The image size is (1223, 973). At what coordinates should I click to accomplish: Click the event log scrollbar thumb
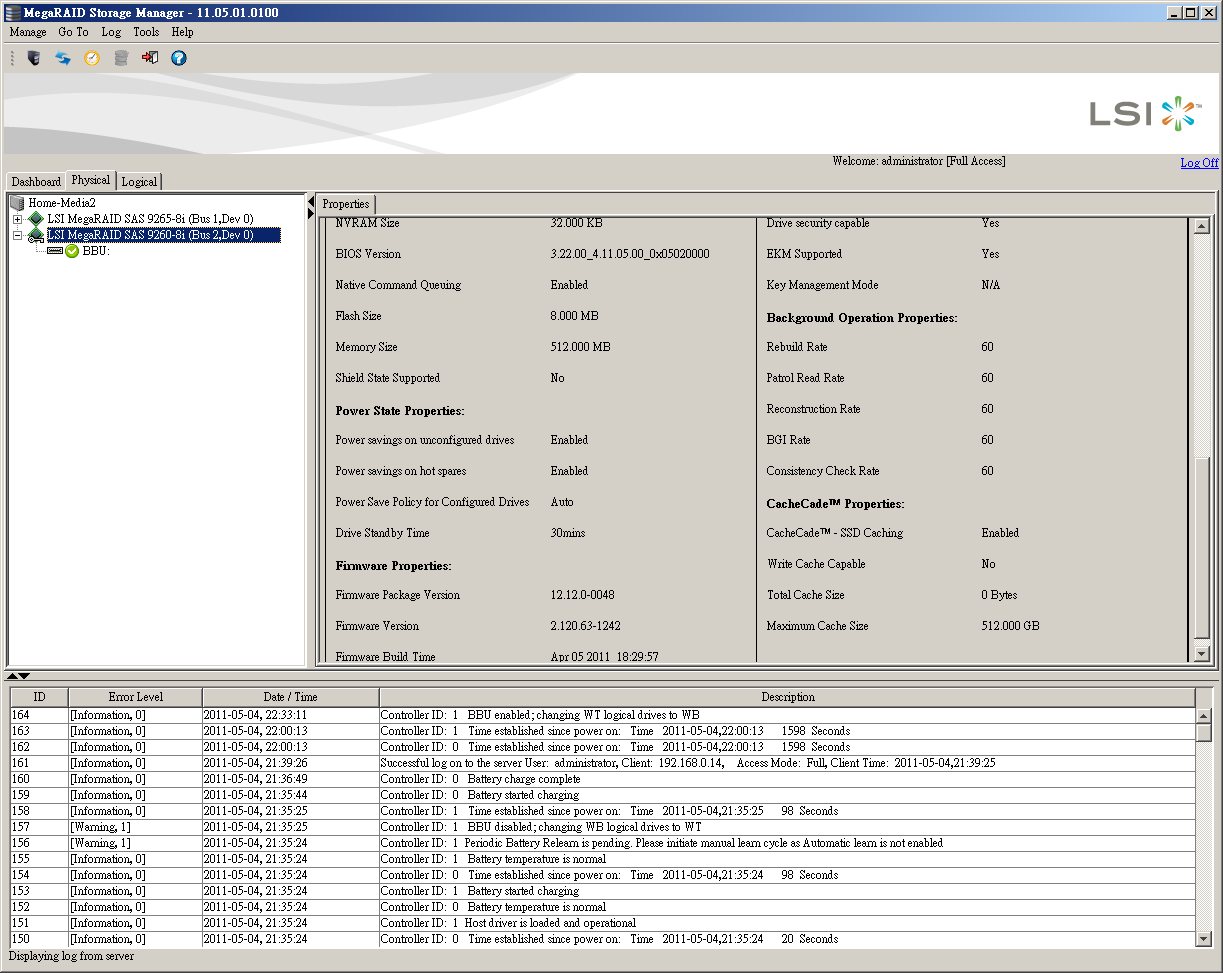click(1204, 733)
